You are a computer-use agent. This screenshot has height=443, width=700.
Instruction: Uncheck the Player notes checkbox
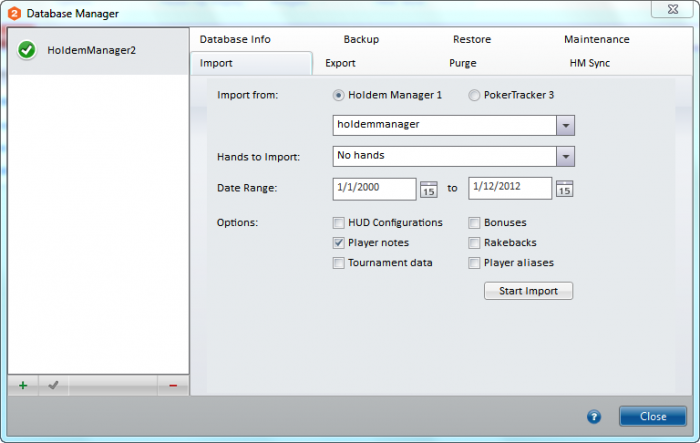(338, 242)
